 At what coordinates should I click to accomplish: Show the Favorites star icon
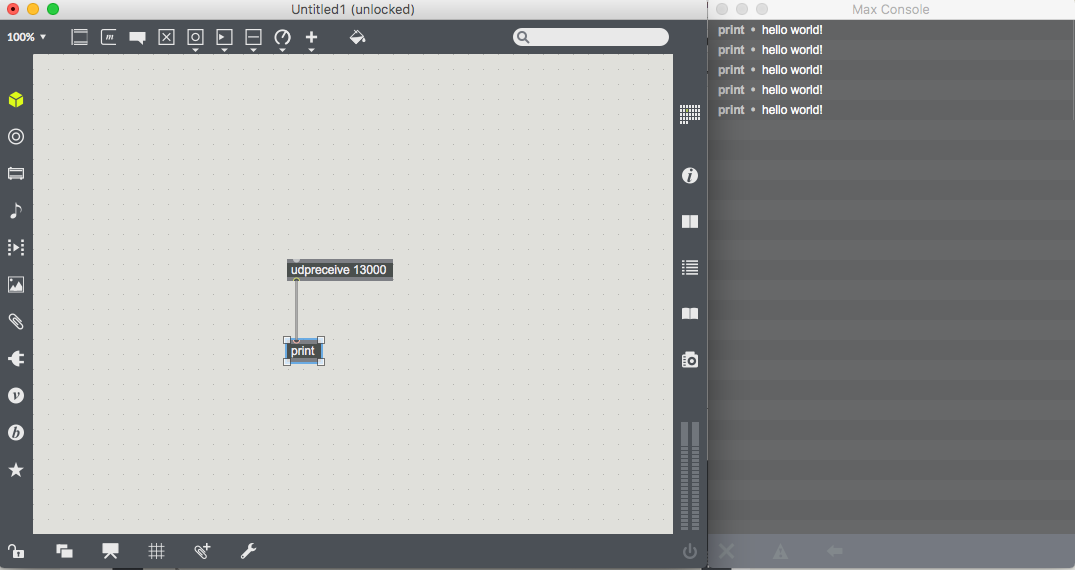click(x=16, y=470)
